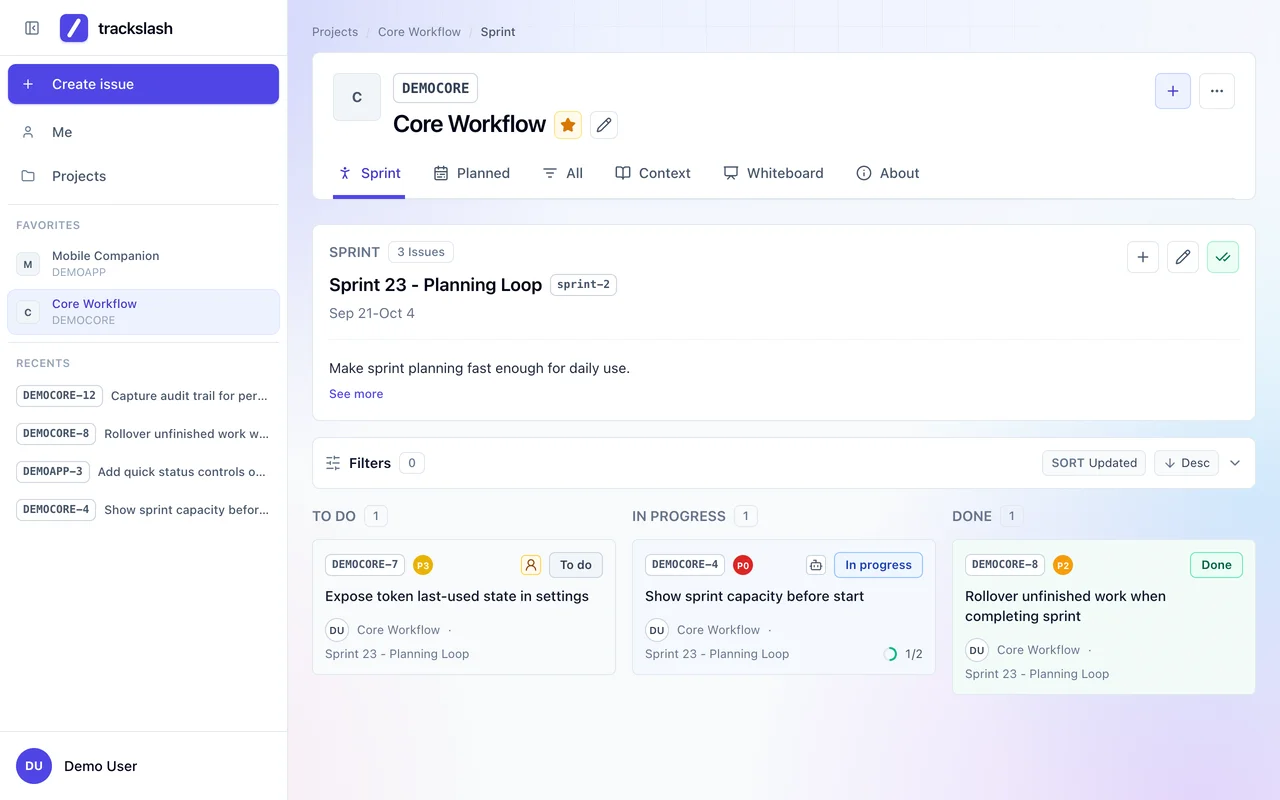This screenshot has width=1280, height=800.
Task: Open the Context tab
Action: [653, 173]
